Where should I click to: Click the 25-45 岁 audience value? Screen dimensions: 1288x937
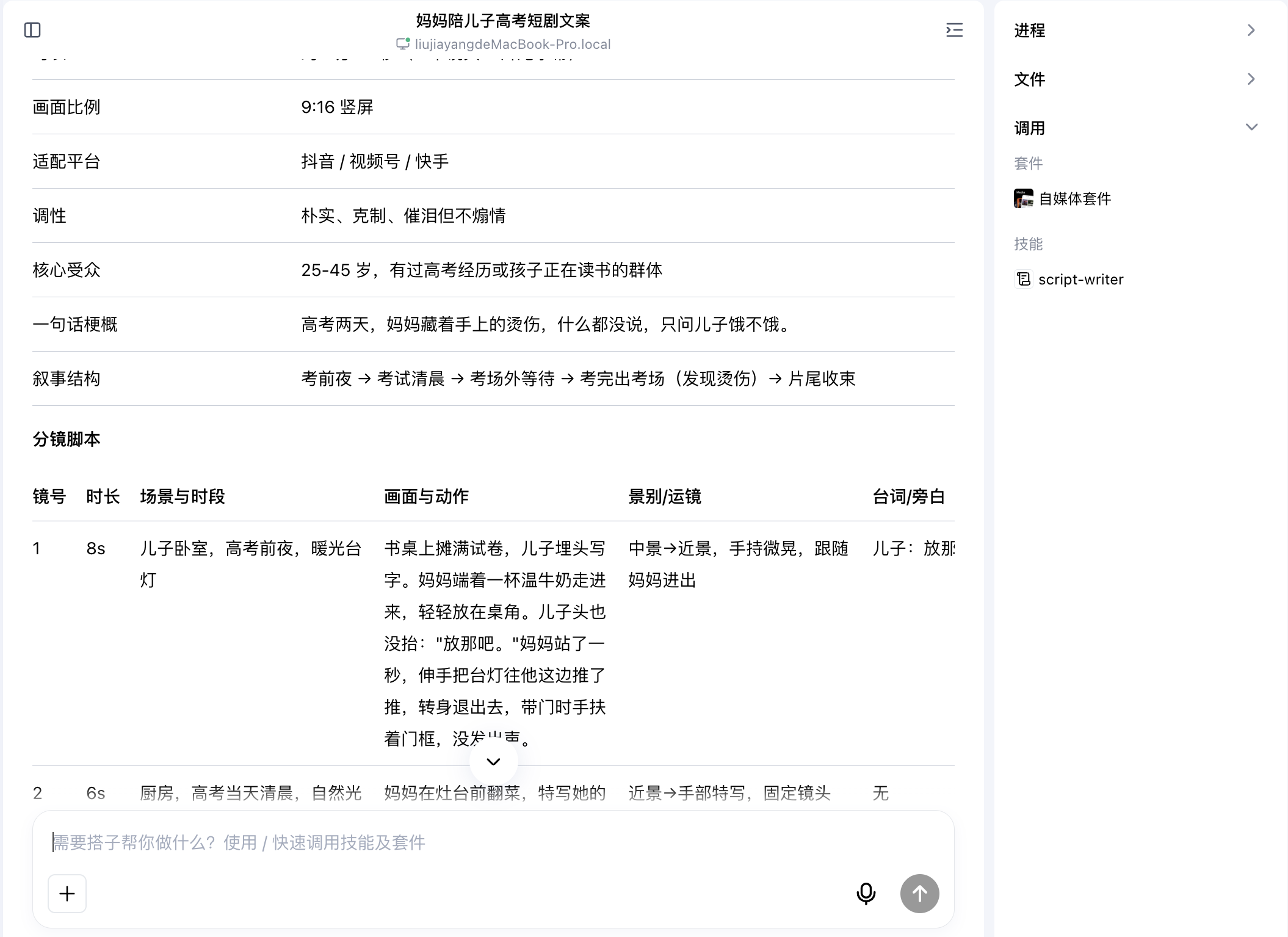coord(482,270)
